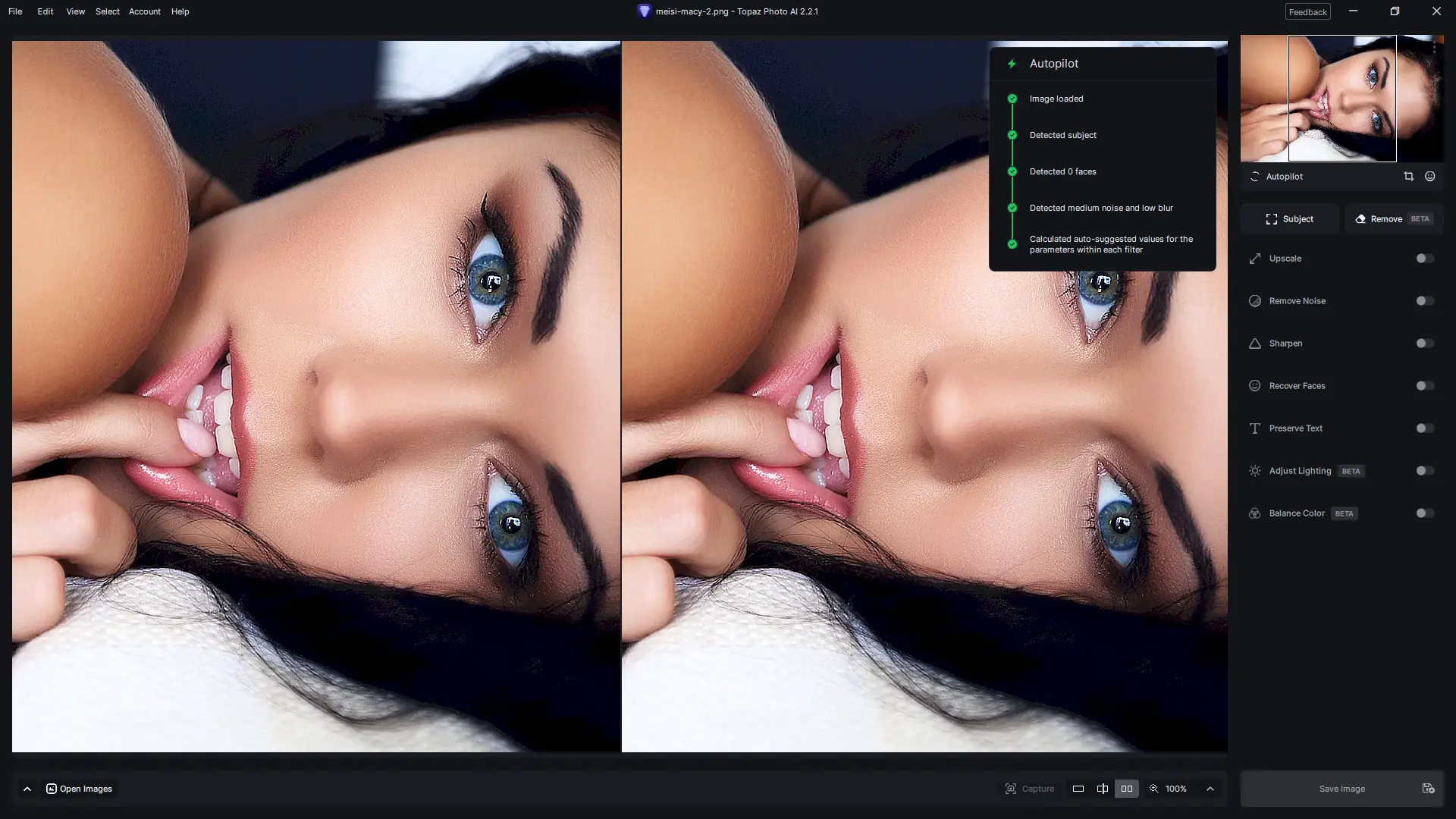Image resolution: width=1456 pixels, height=819 pixels.
Task: Click the Save Image button
Action: [x=1341, y=789]
